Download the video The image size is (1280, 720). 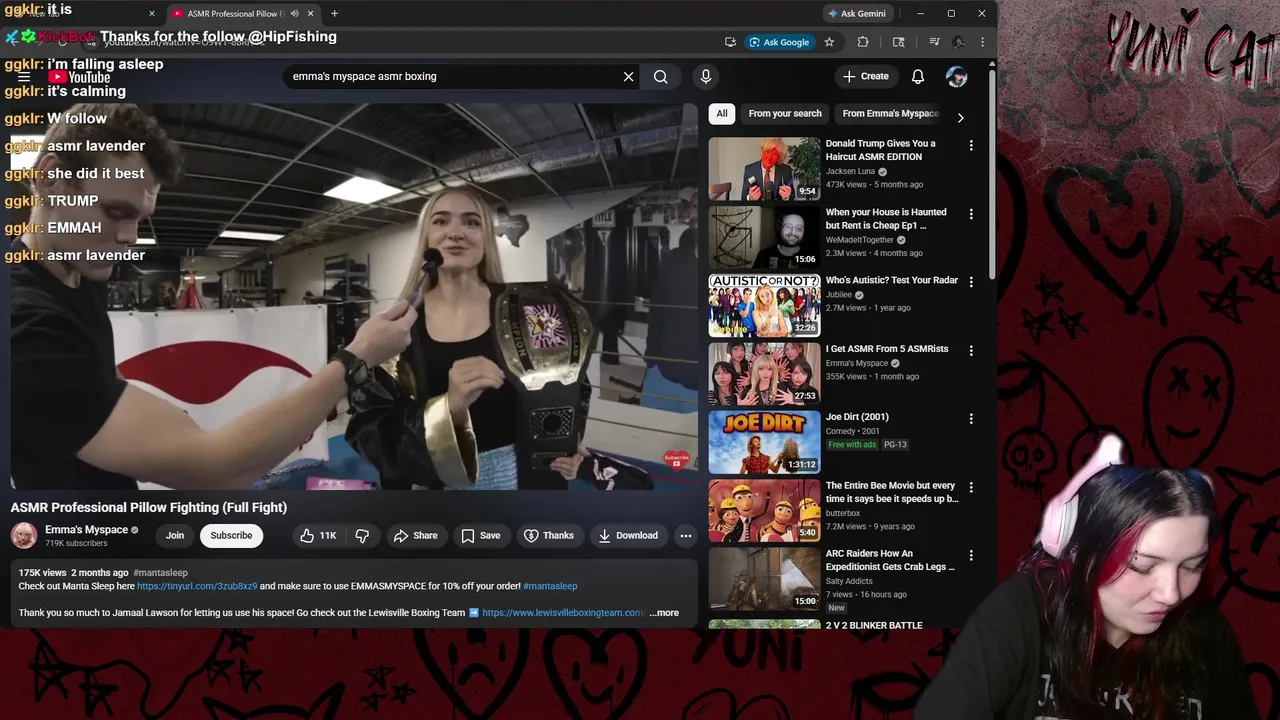coord(628,536)
